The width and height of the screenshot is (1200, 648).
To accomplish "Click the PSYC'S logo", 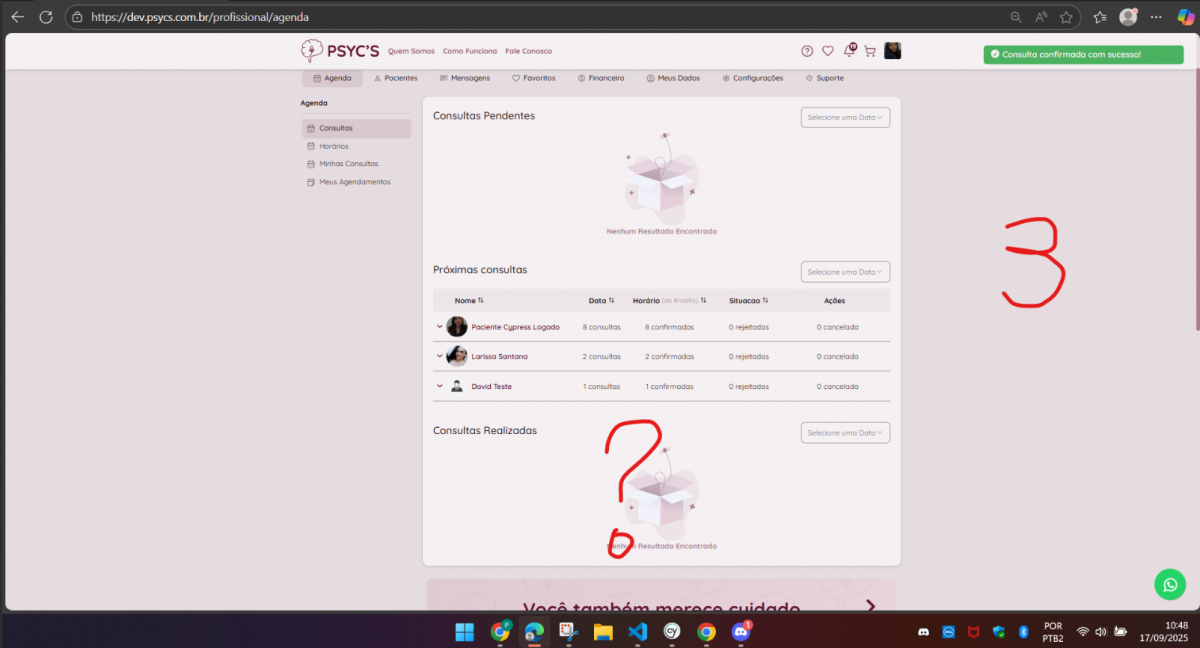I will (x=340, y=51).
